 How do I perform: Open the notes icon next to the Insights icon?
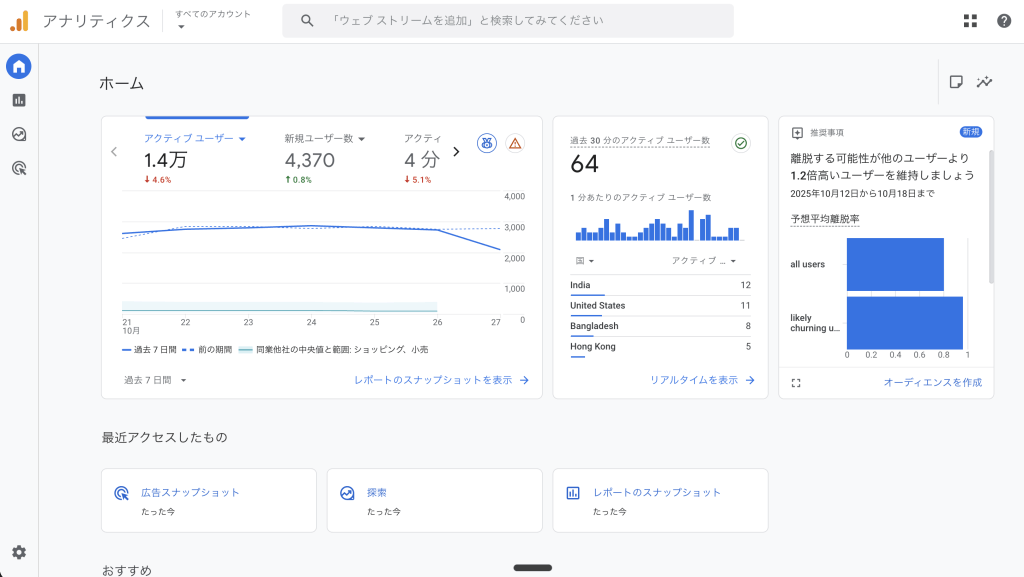point(956,84)
